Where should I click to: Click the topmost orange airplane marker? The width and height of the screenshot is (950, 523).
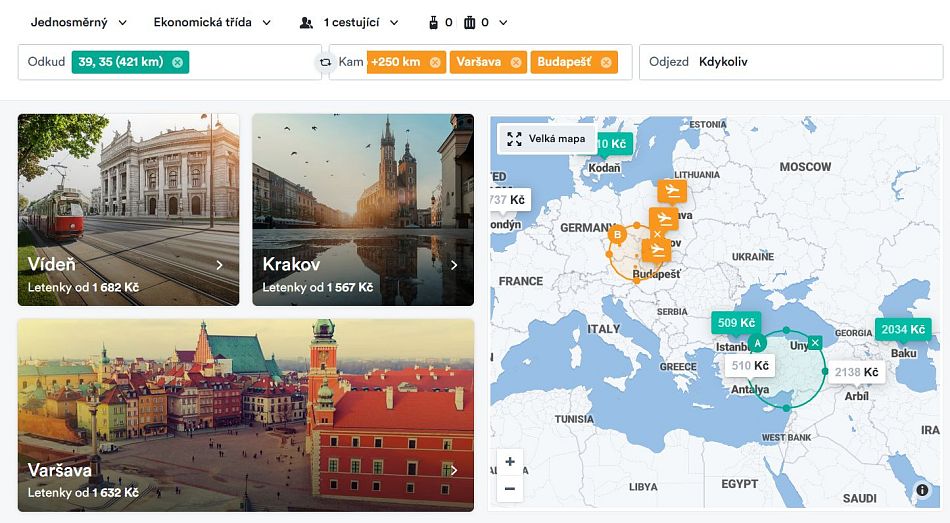[x=671, y=190]
